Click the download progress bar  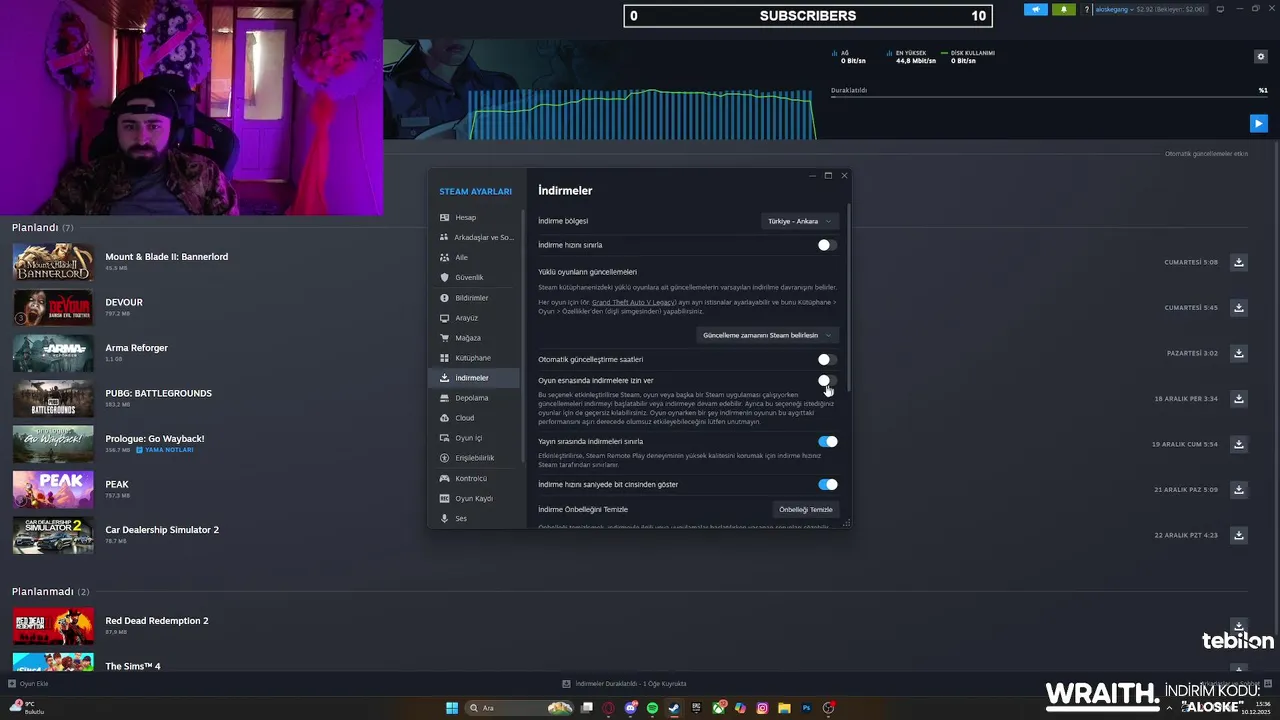[1049, 97]
